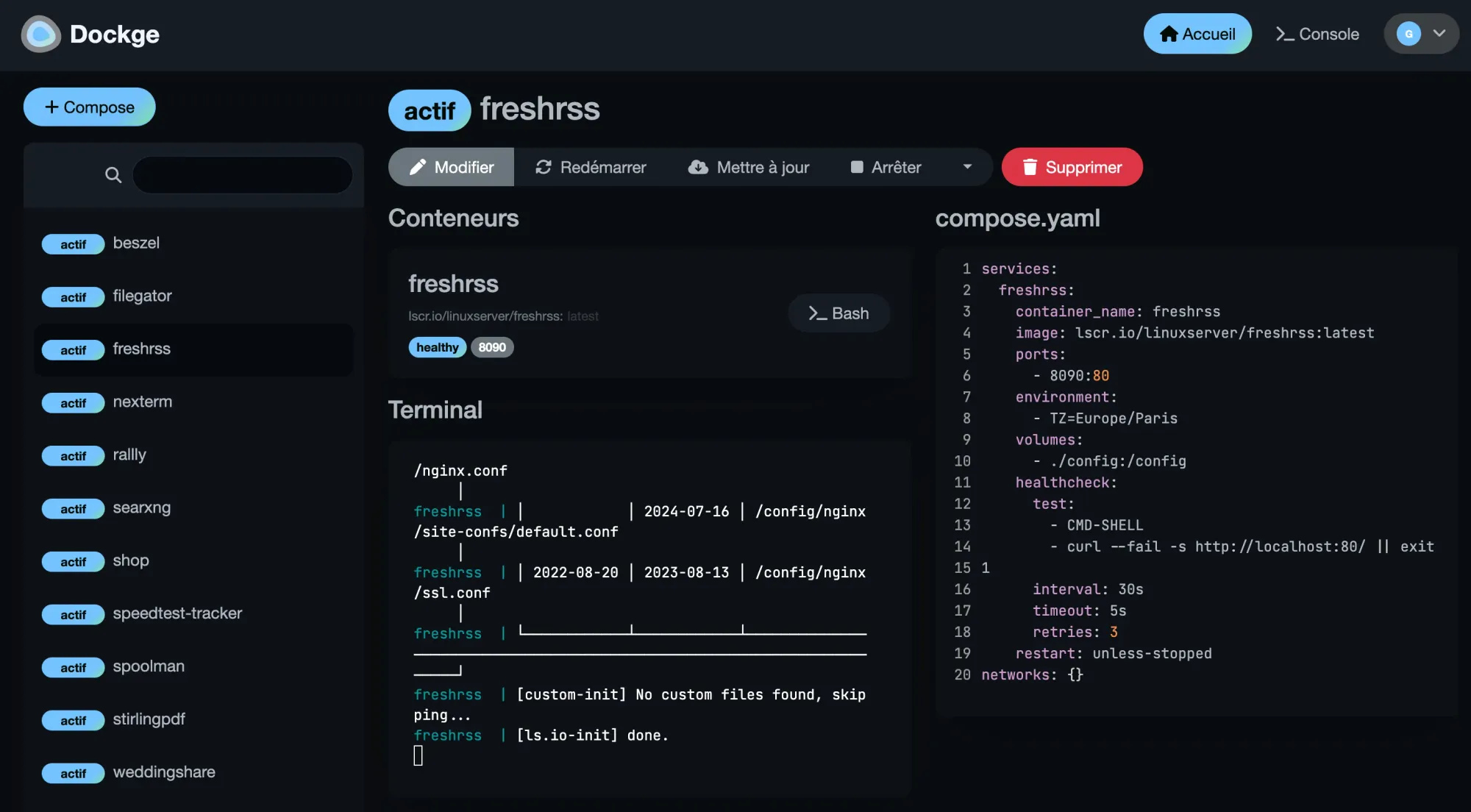Open Bash shell for freshrss container
This screenshot has width=1471, height=812.
[838, 313]
